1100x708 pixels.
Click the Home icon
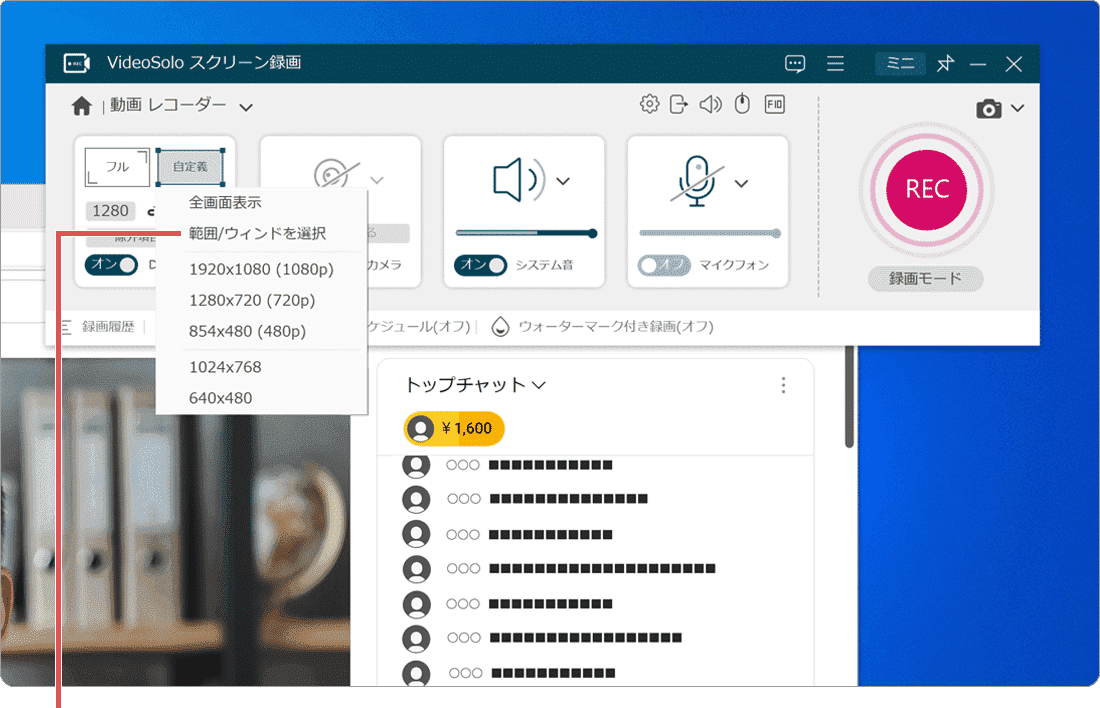(80, 105)
